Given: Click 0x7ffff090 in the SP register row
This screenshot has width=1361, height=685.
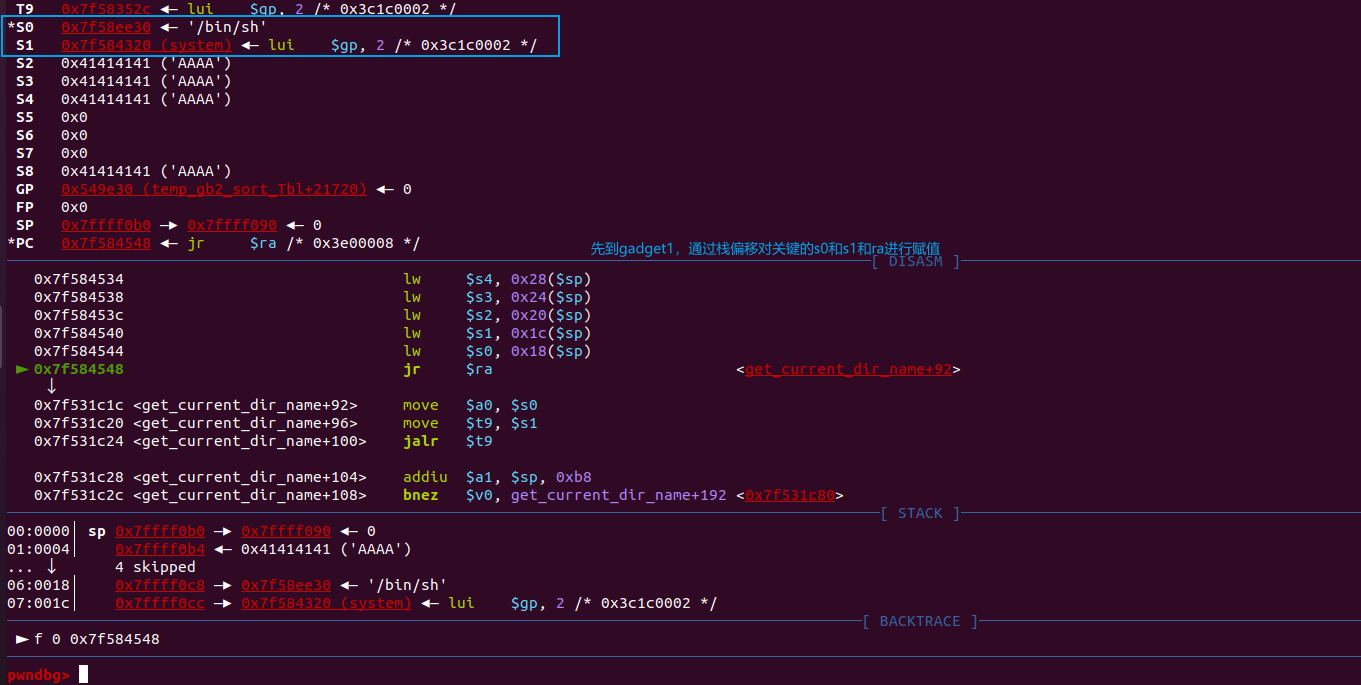Looking at the screenshot, I should point(232,225).
